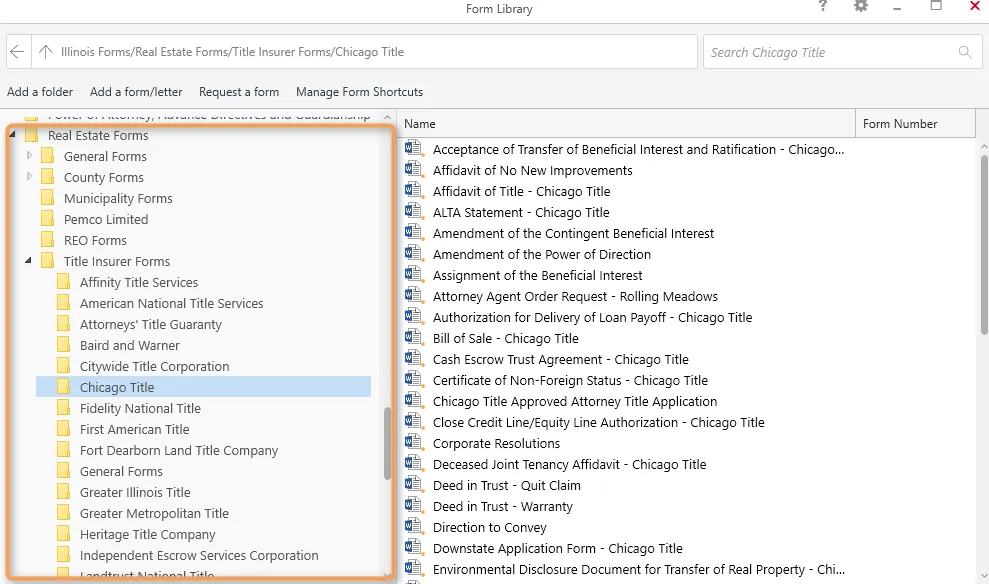Screen dimensions: 989x584
Task: Click folder icon next to Fidelity National Title
Action: [63, 408]
